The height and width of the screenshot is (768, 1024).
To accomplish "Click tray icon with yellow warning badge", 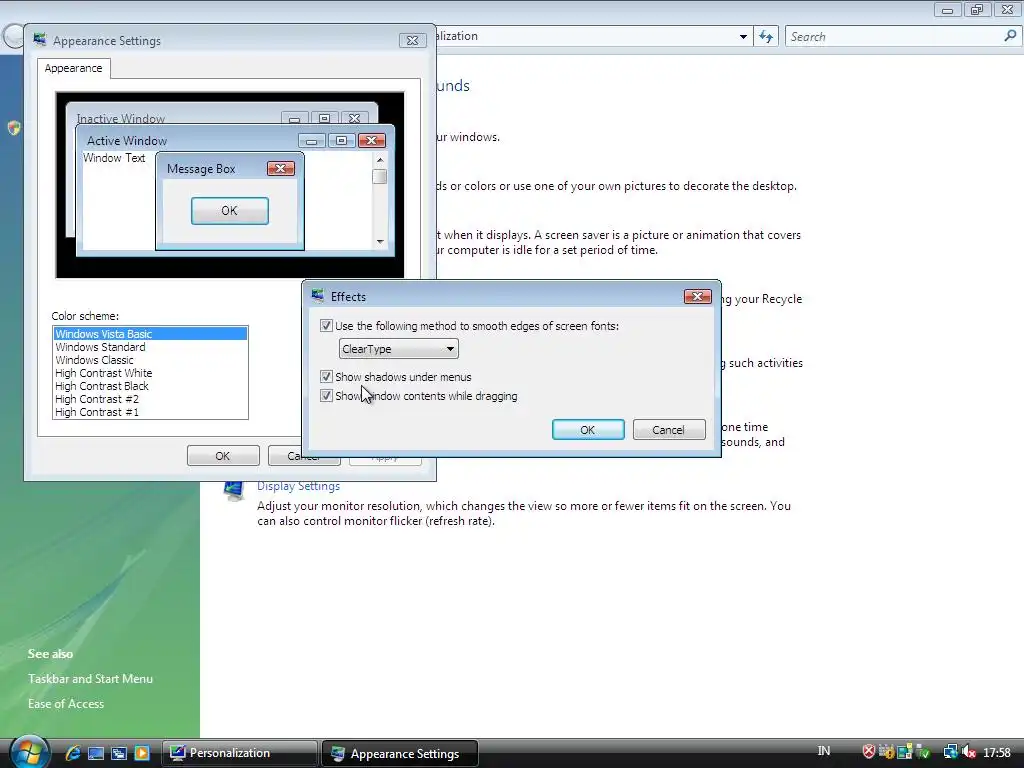I will point(886,752).
